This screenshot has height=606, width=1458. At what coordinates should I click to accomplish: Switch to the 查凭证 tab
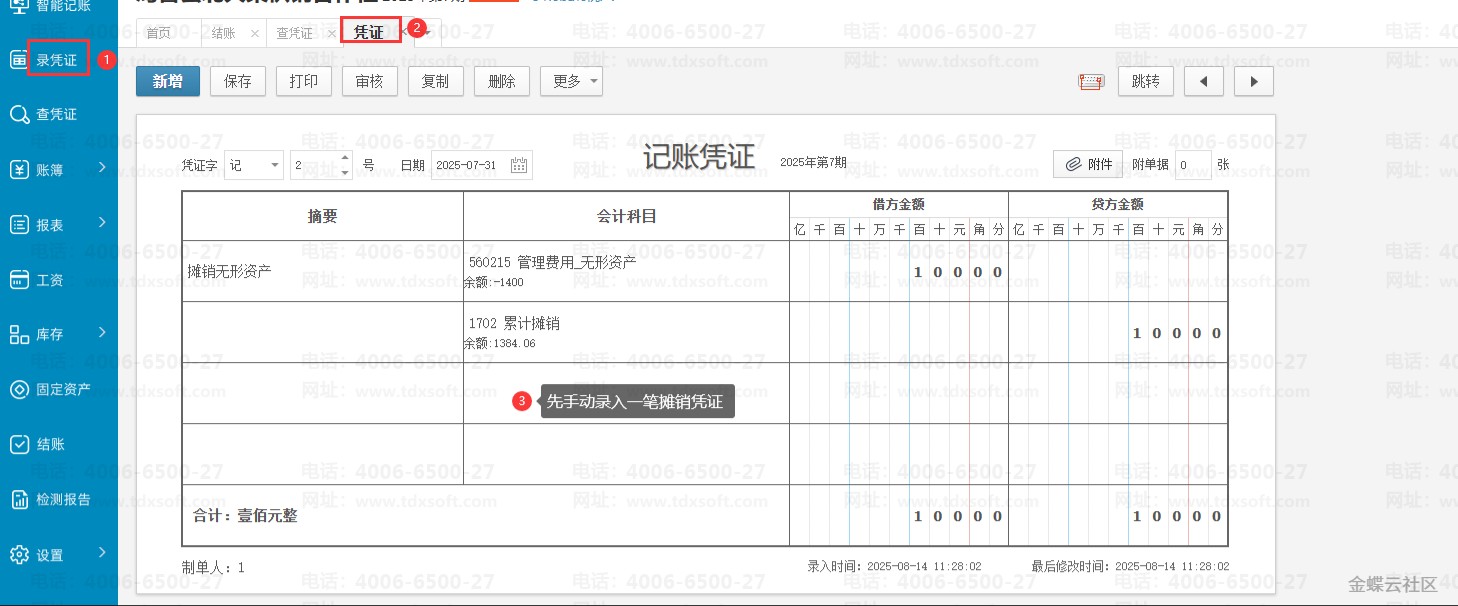pos(294,33)
